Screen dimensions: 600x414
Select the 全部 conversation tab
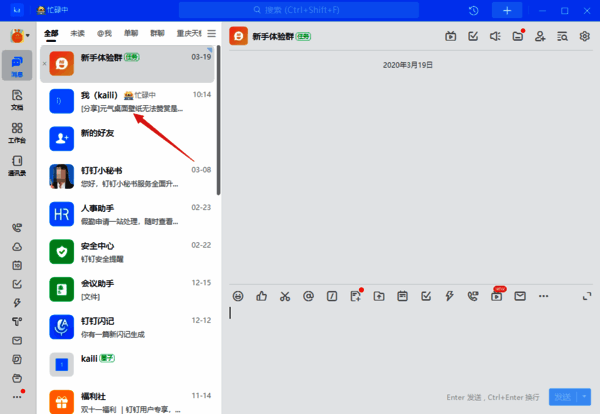pos(51,34)
